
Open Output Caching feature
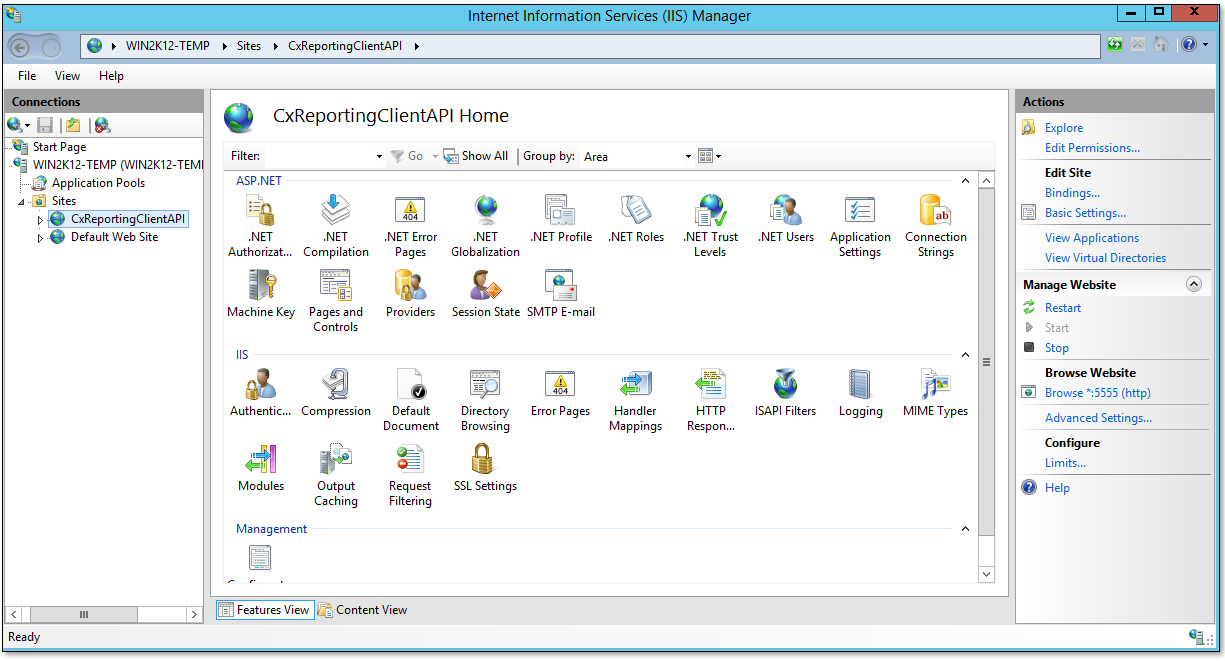click(335, 475)
